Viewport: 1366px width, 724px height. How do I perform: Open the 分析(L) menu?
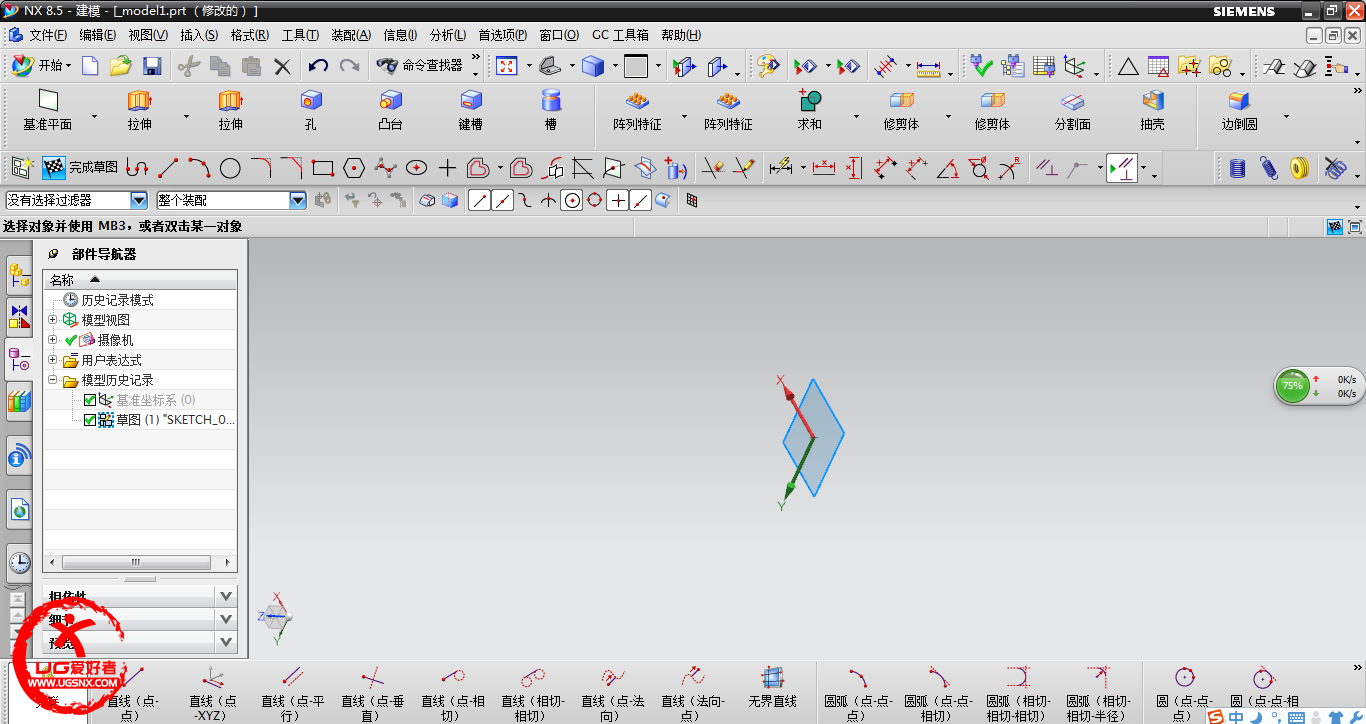click(448, 35)
